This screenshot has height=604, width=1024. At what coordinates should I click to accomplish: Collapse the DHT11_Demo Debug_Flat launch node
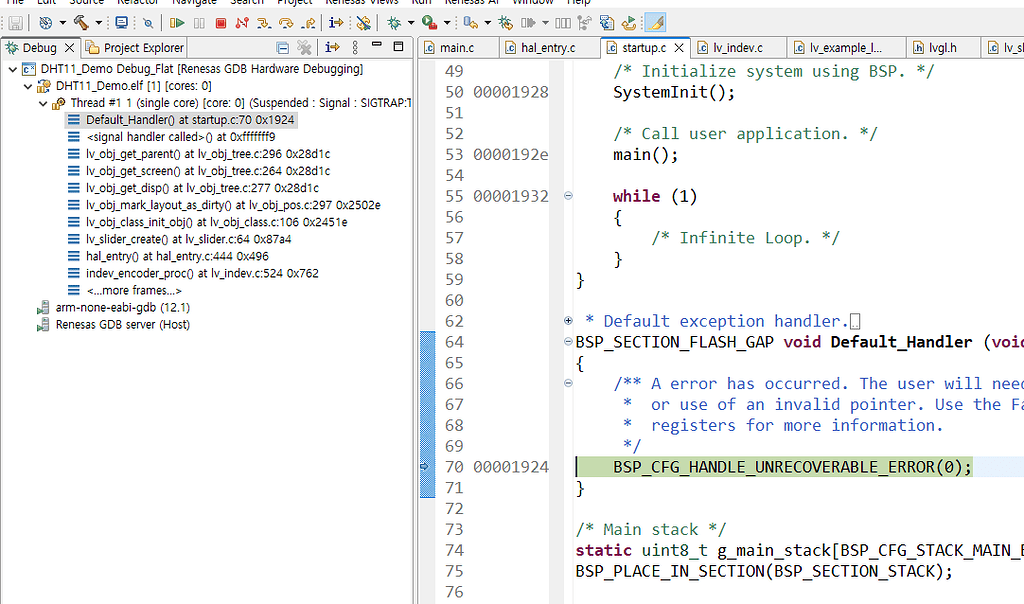[12, 69]
